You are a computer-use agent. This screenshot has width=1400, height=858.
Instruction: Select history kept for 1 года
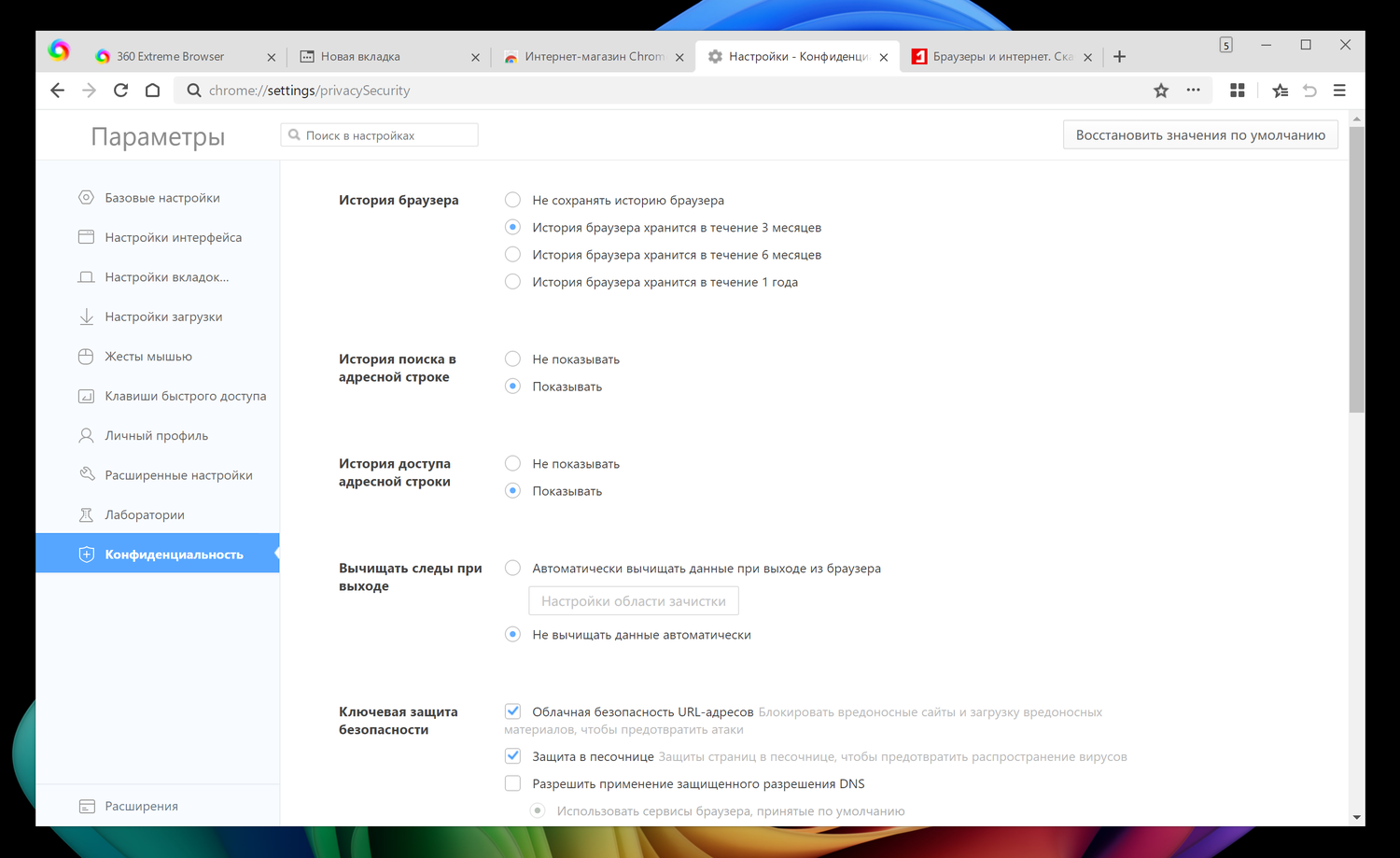[x=512, y=281]
